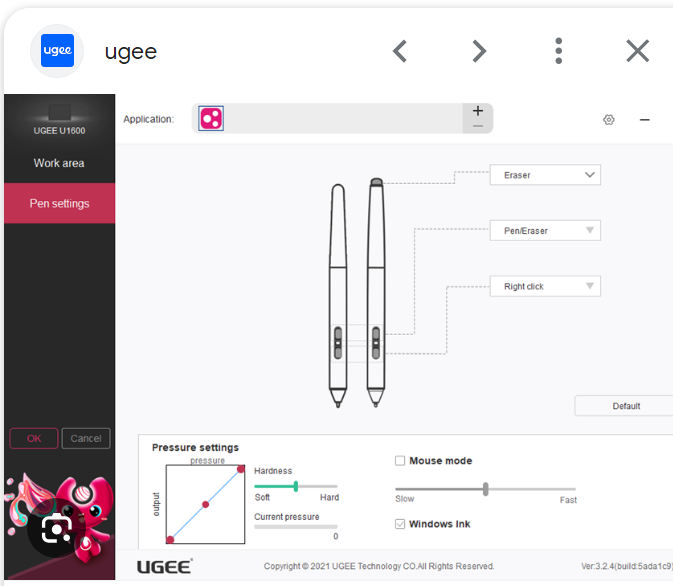Click the Application: label
The image size is (673, 586).
coord(149,119)
